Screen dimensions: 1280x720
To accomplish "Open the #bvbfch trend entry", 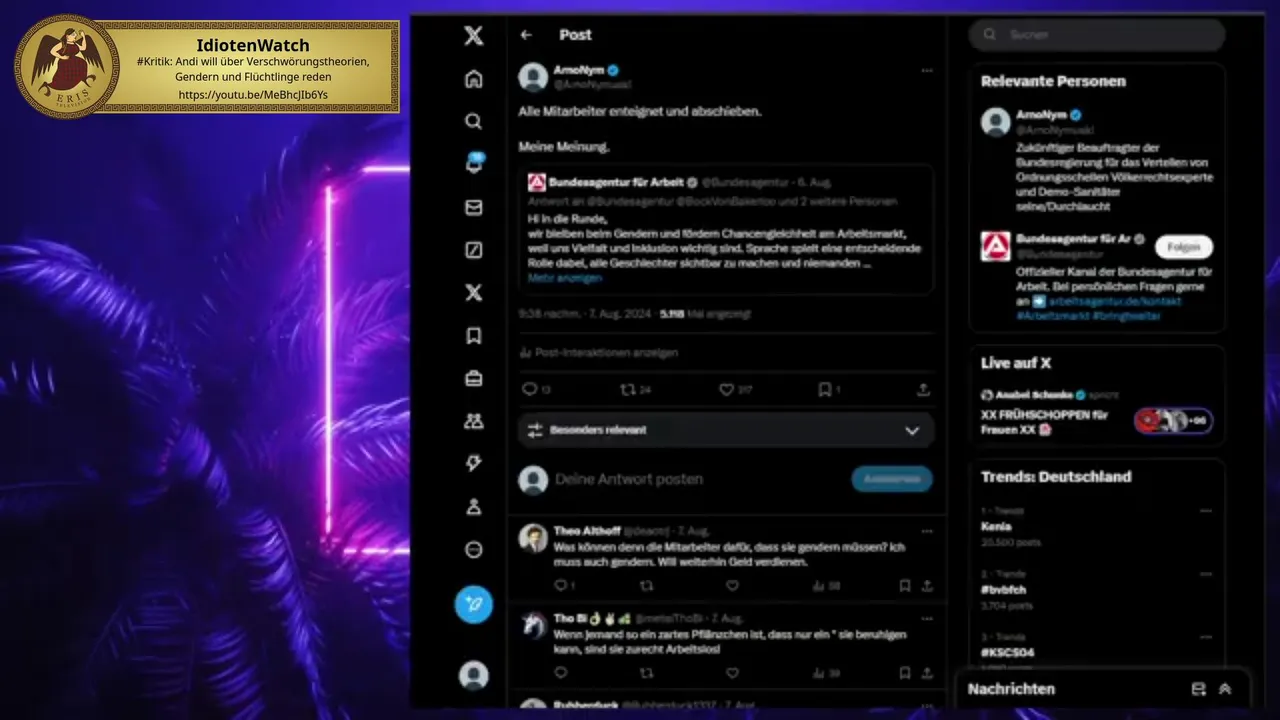I will coord(1097,590).
